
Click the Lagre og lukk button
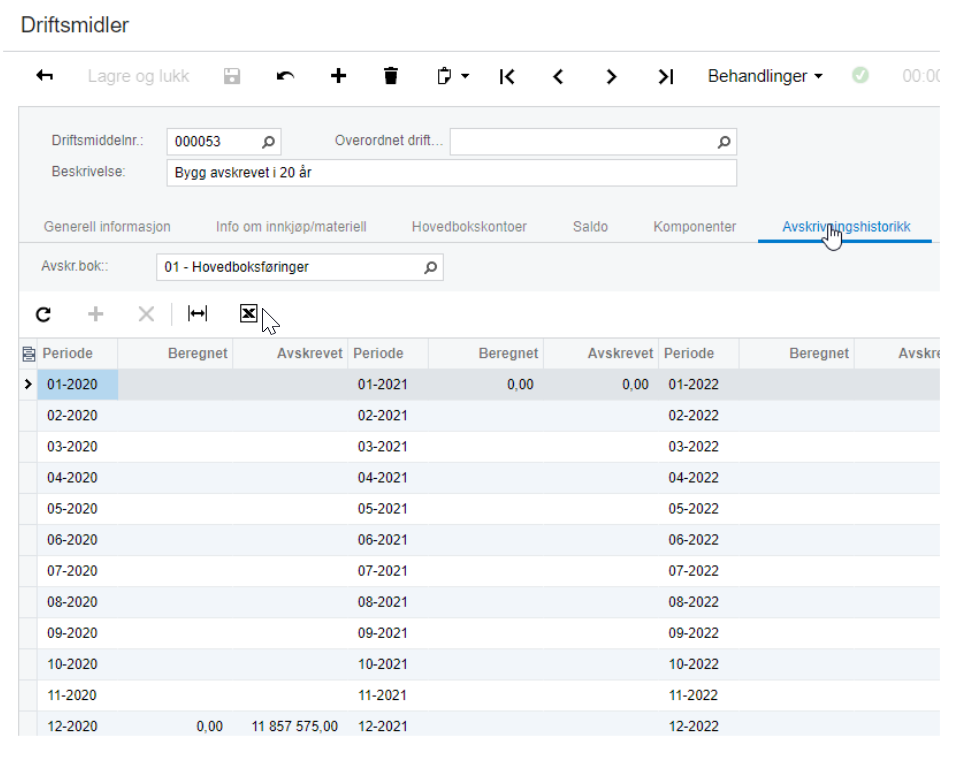[138, 76]
